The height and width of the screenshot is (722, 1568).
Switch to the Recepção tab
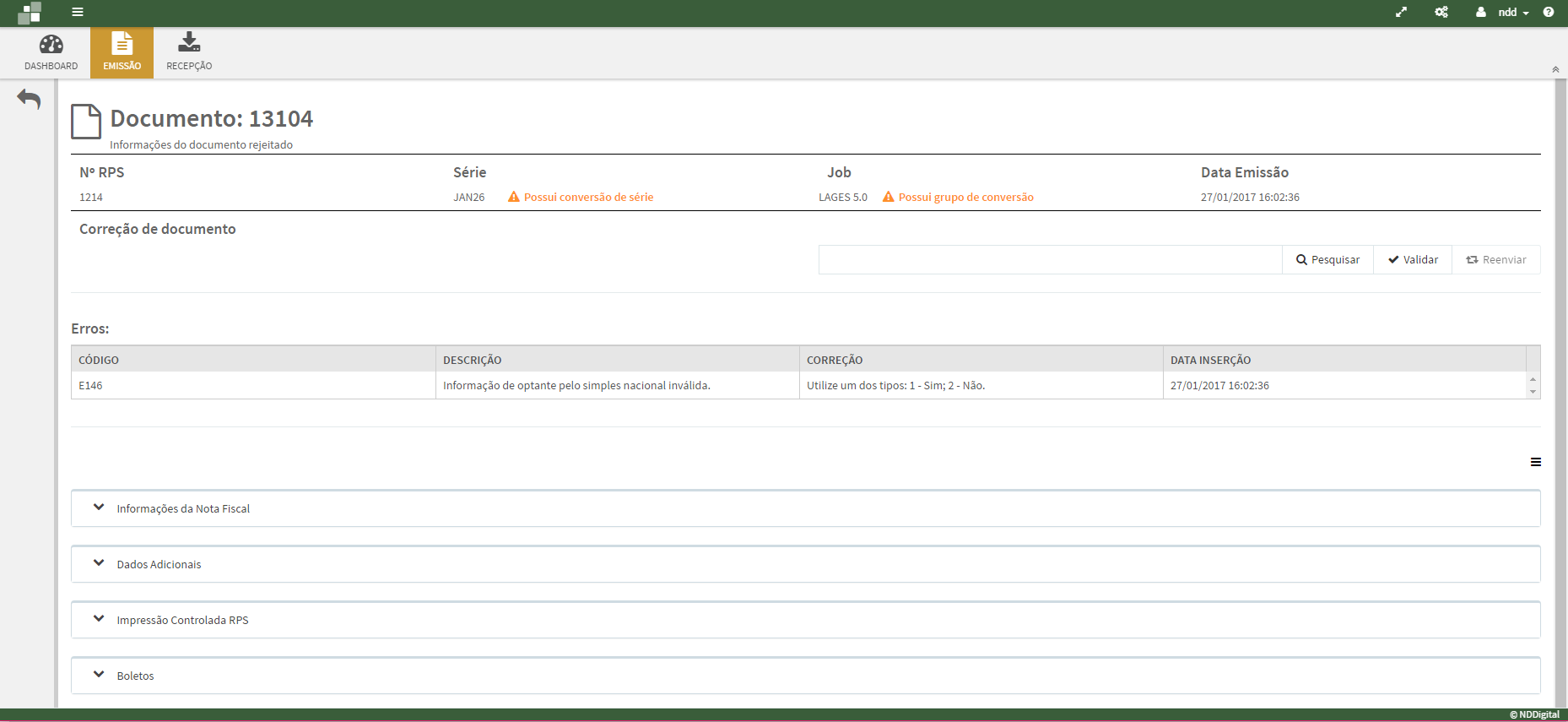click(189, 52)
